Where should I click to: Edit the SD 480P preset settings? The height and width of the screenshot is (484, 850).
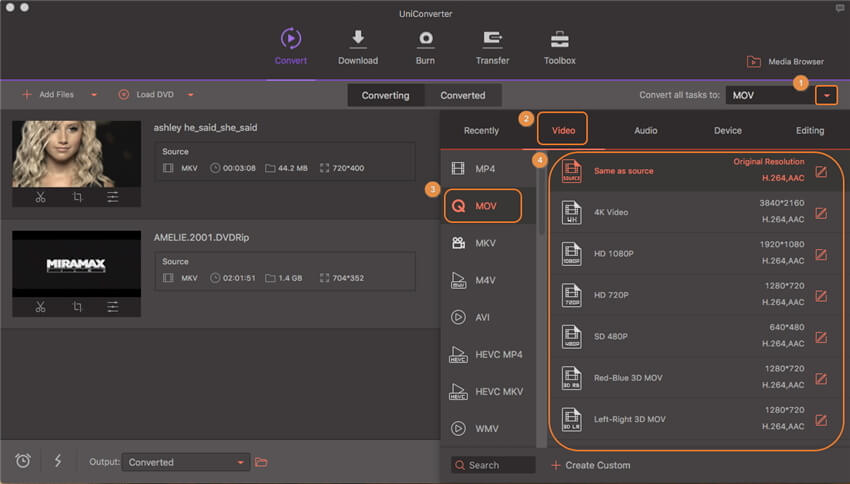click(821, 337)
